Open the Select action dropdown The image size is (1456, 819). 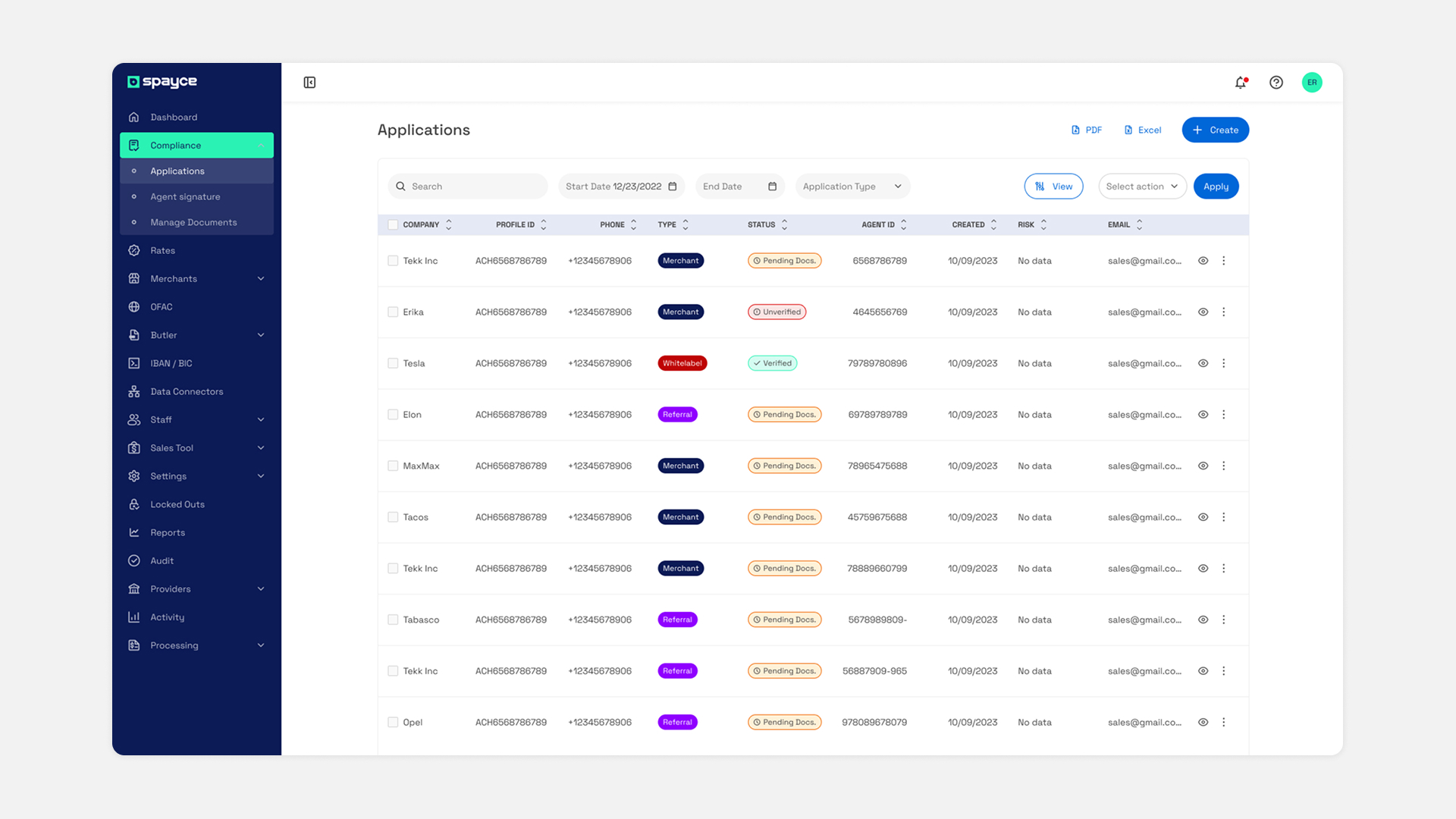tap(1142, 187)
